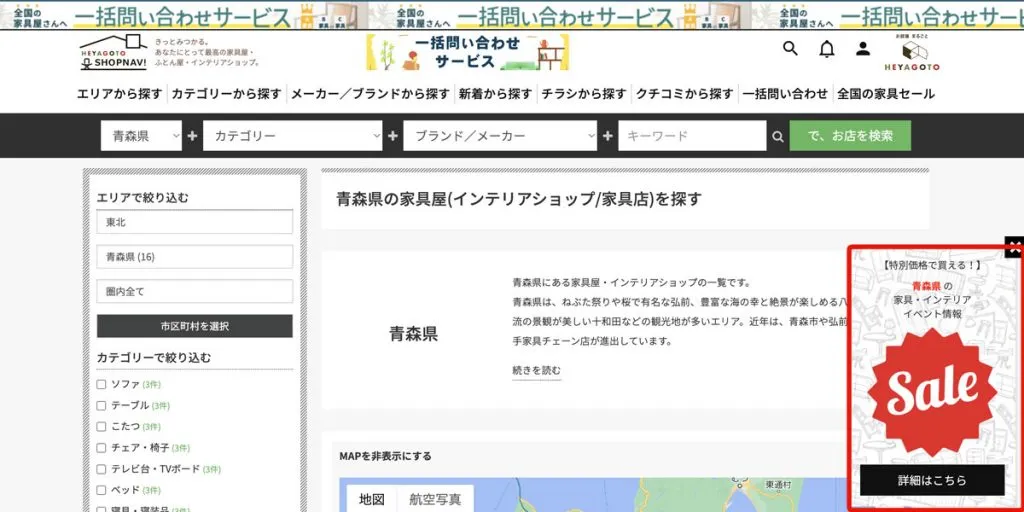Click the HEYAGOTO brand logo at top right
The height and width of the screenshot is (512, 1024).
click(912, 54)
